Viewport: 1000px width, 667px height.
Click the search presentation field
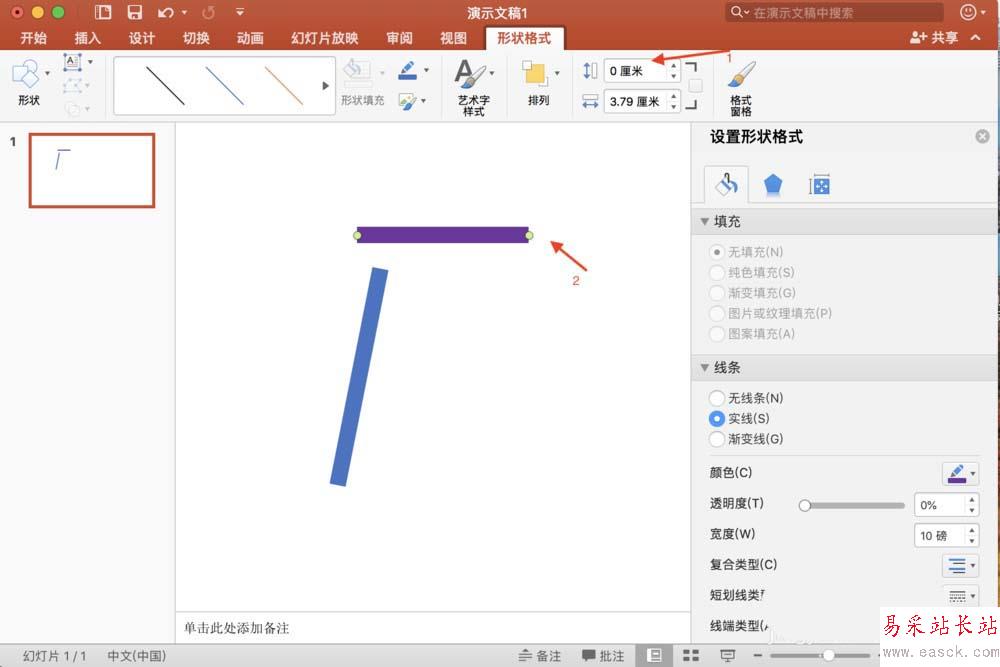(x=834, y=12)
